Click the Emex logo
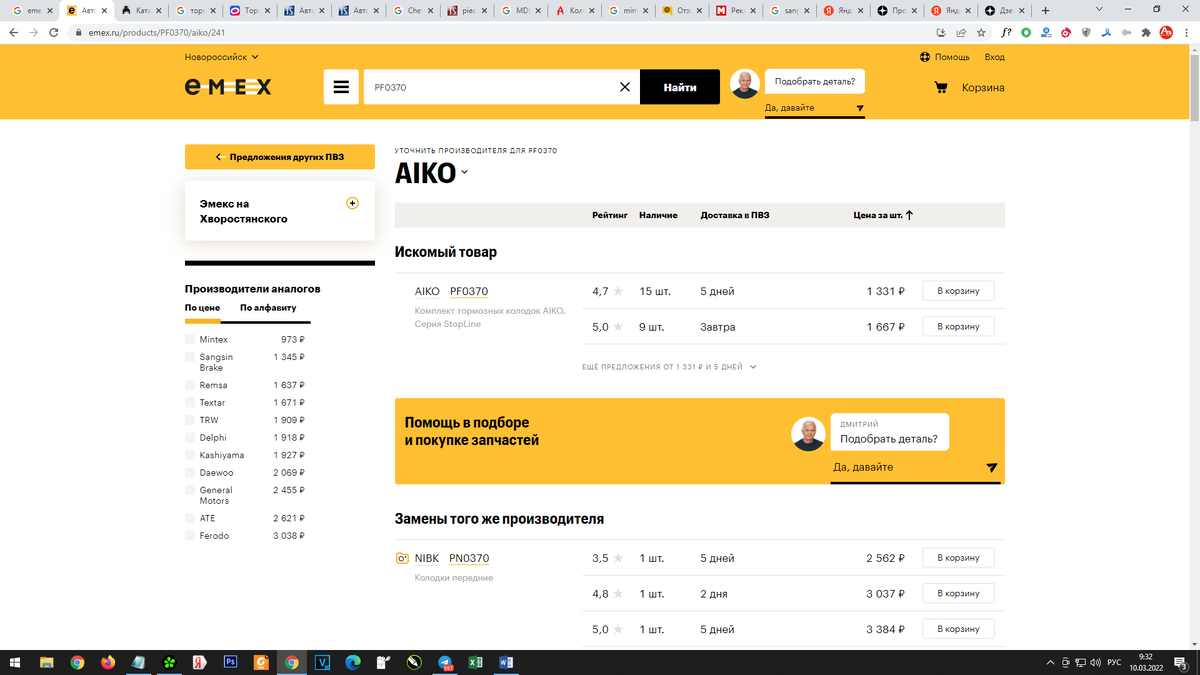Screen dimensions: 1200x675 point(228,87)
